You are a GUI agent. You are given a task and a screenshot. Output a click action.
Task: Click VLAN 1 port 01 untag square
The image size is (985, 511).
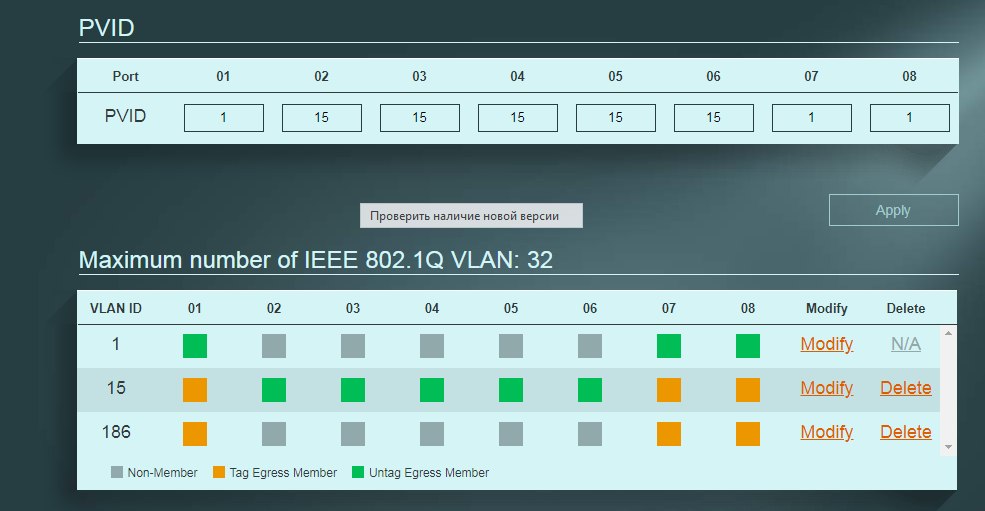[x=195, y=346]
